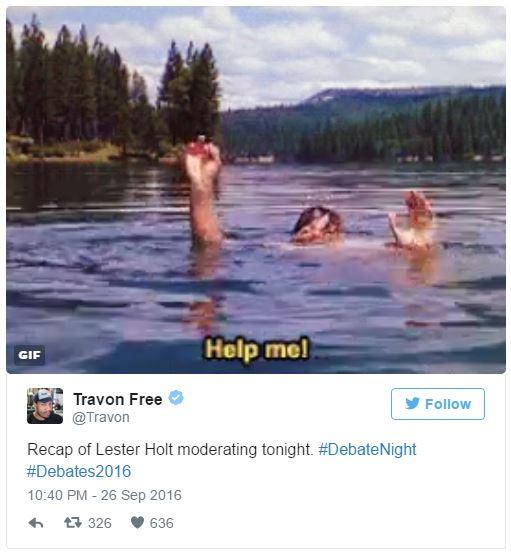Click the Twitter bird icon in Follow

(x=412, y=404)
